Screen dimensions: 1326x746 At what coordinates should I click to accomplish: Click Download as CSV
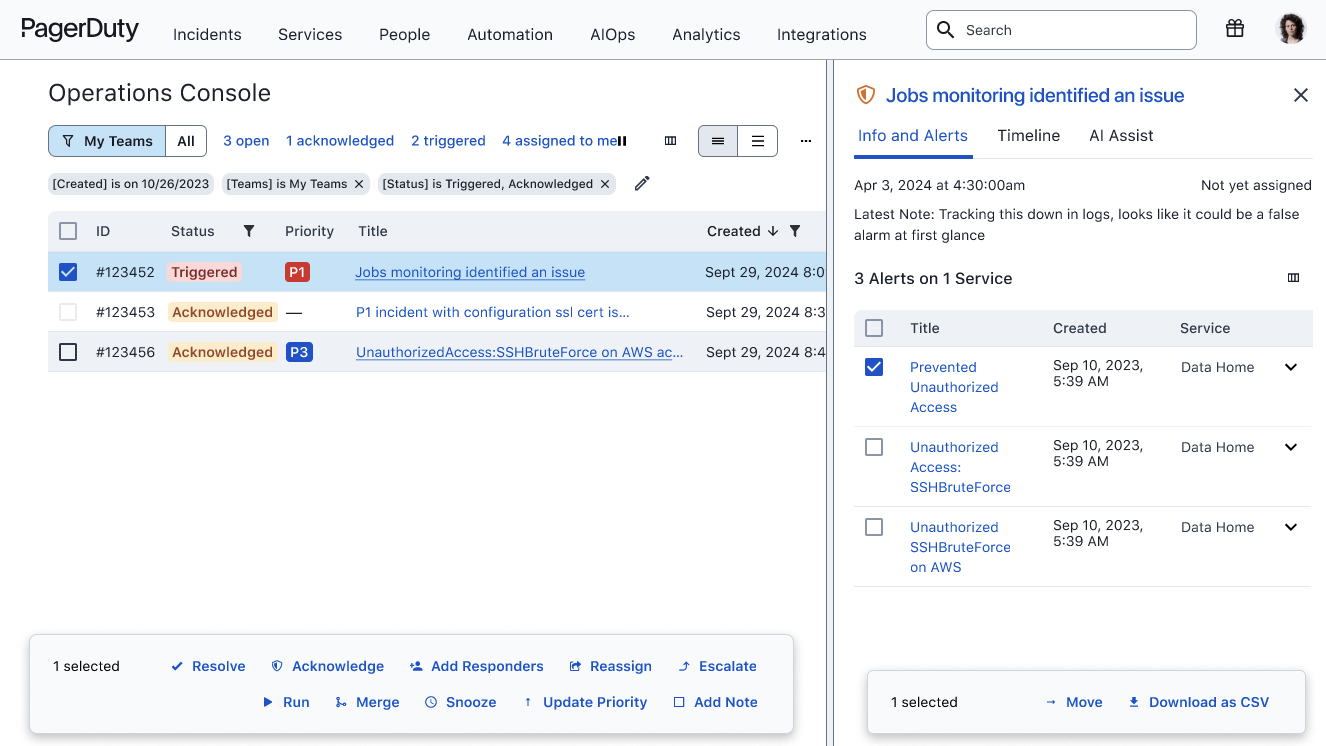coord(1199,702)
